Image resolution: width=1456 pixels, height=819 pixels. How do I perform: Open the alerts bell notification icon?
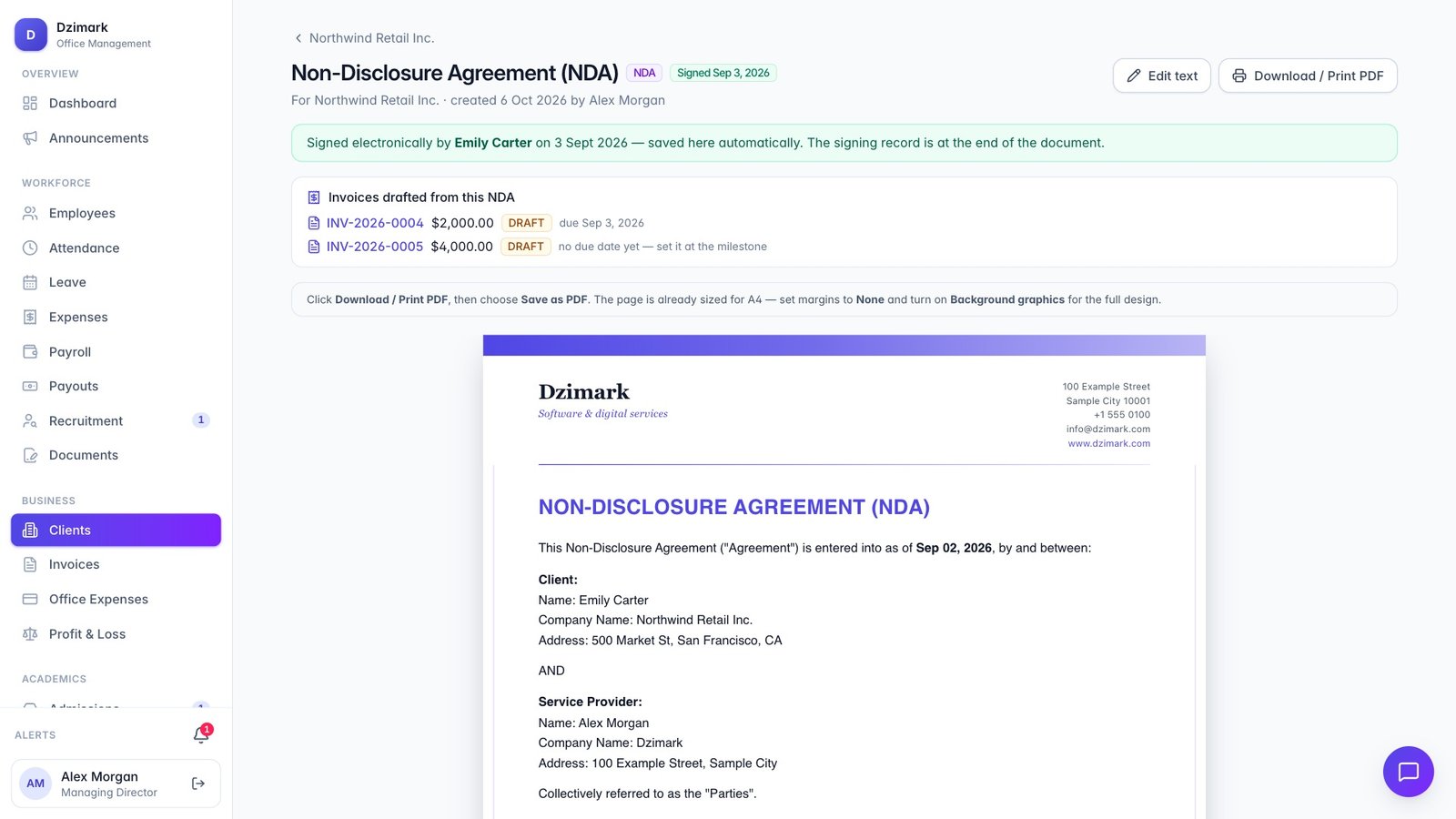pos(201,734)
